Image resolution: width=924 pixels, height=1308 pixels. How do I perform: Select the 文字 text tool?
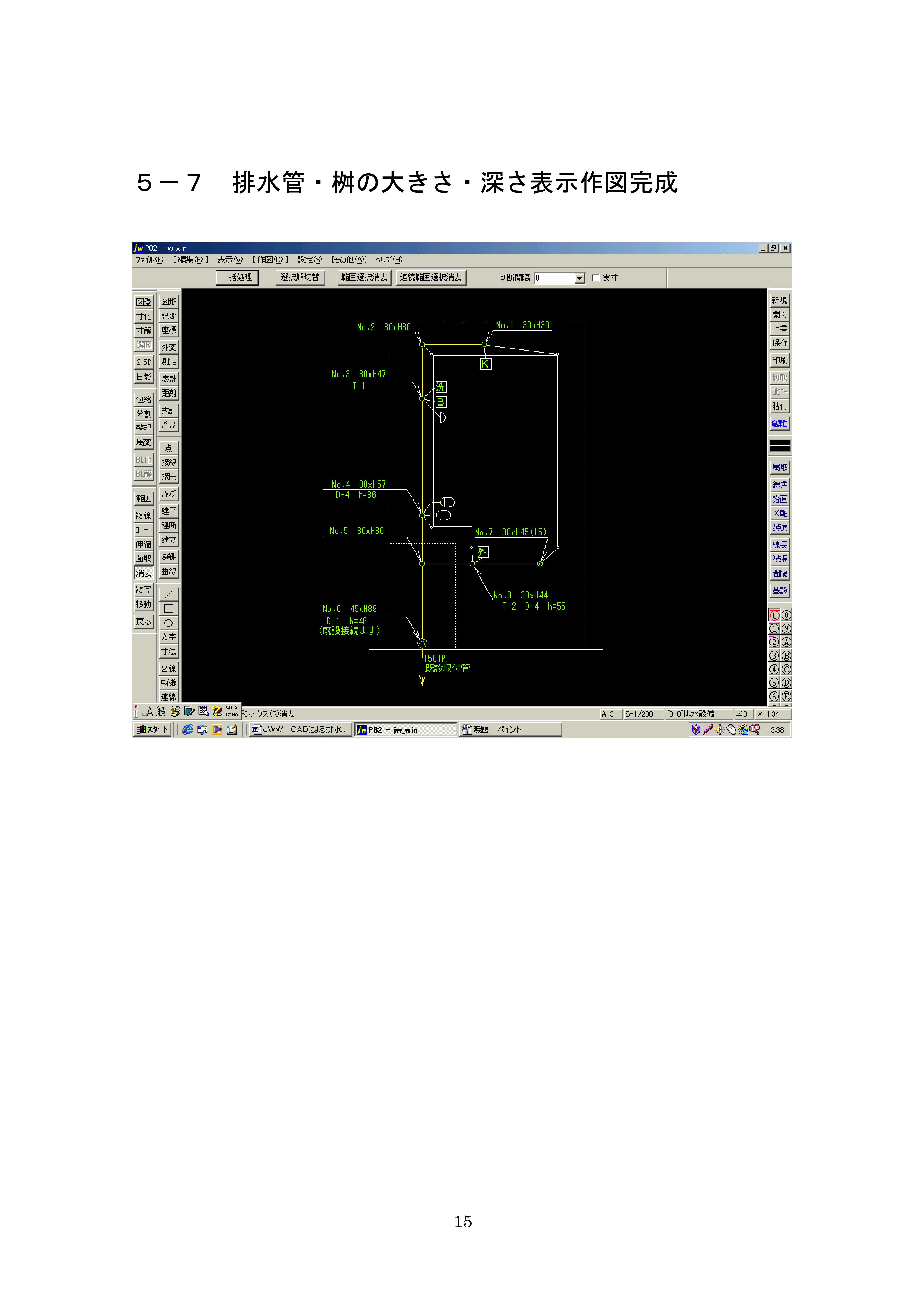(169, 637)
